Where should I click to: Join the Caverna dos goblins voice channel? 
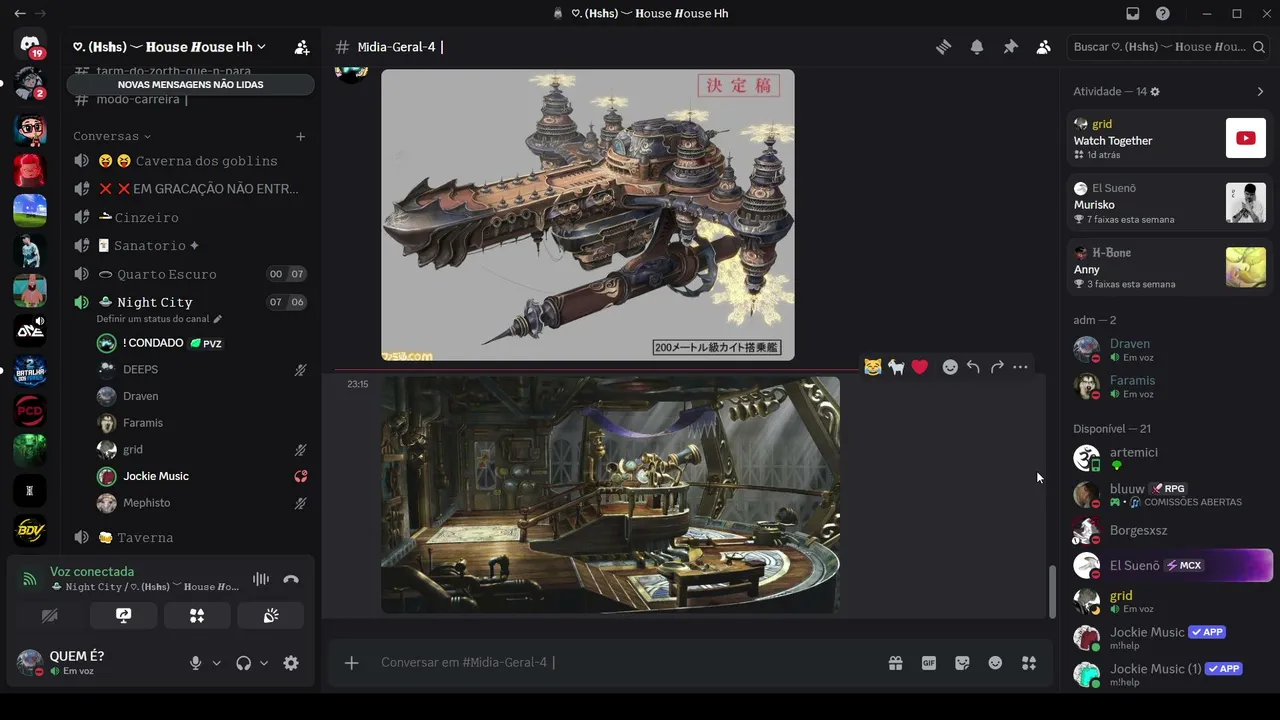click(x=190, y=161)
